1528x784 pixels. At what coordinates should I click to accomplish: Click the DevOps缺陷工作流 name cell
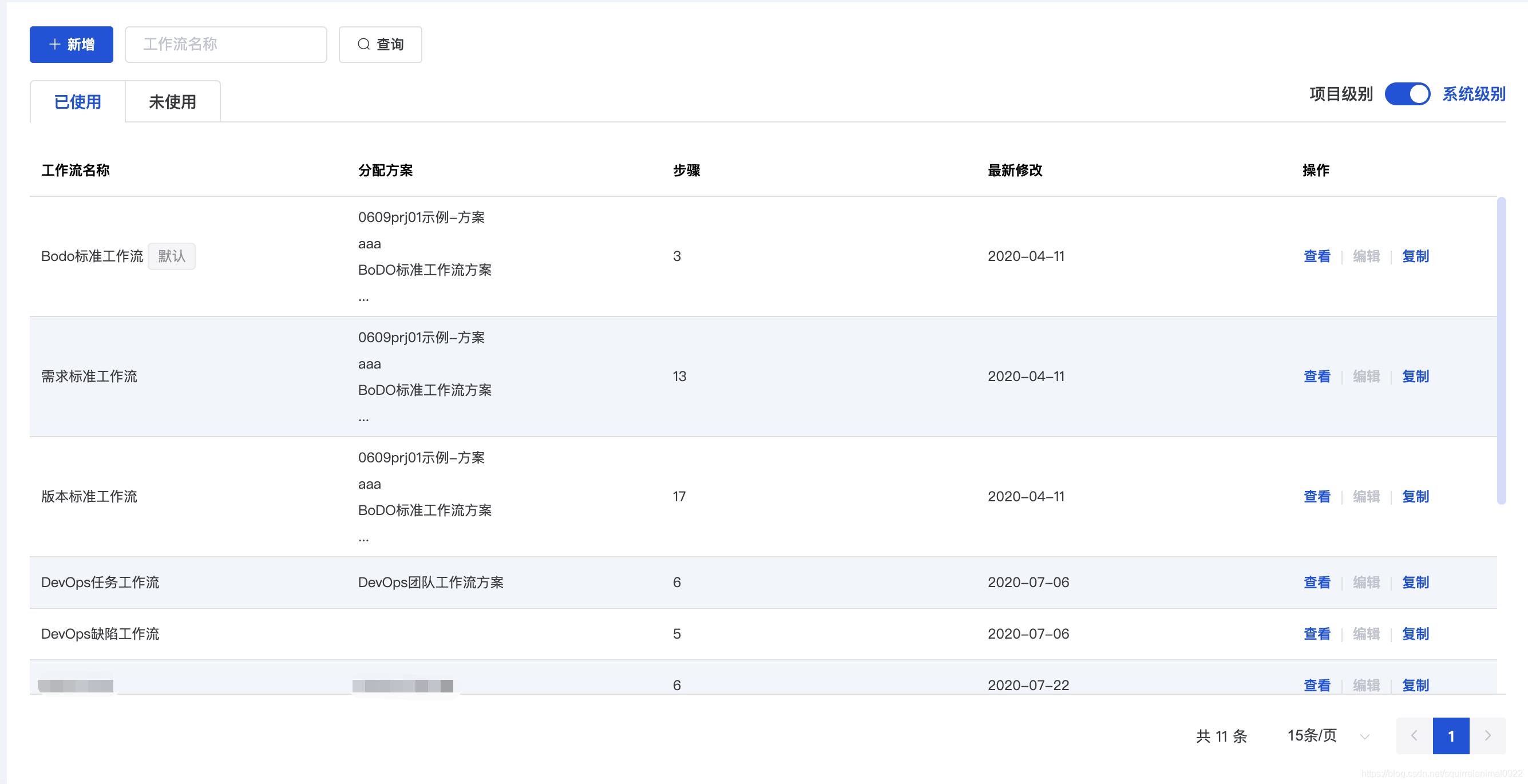point(100,634)
